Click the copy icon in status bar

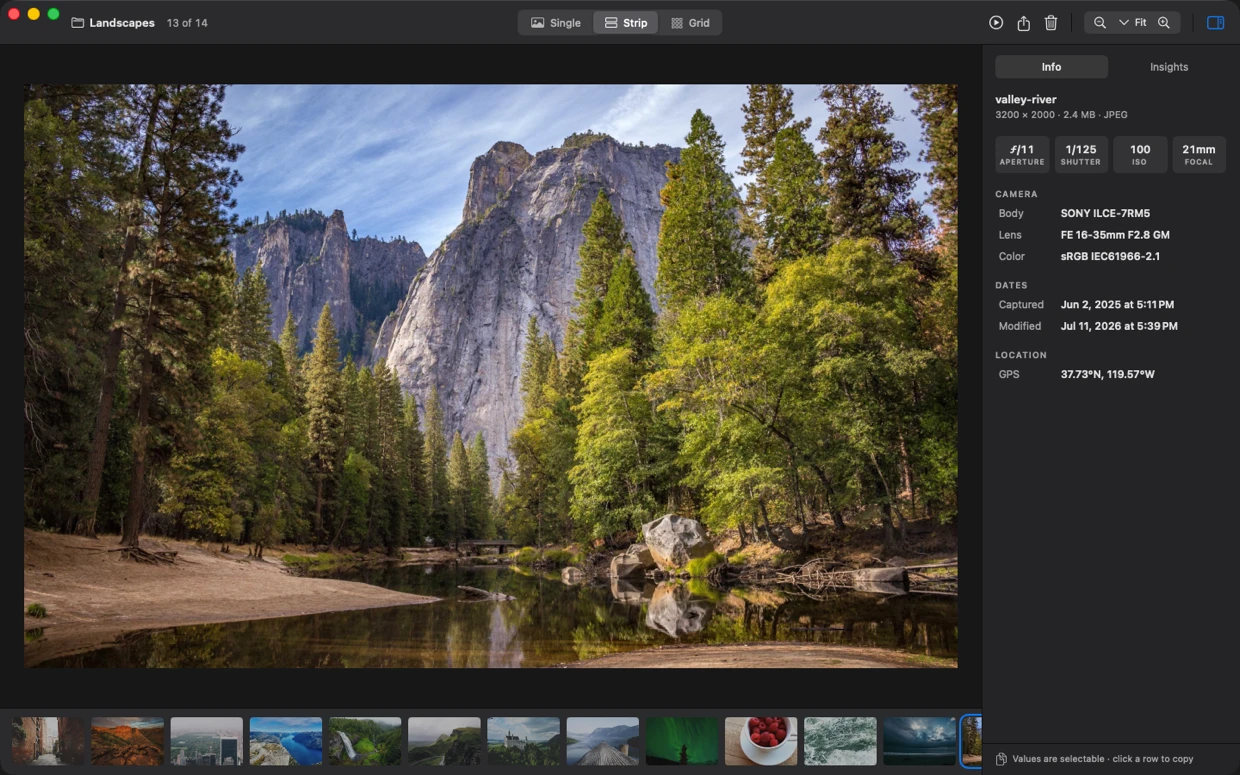pyautogui.click(x=1001, y=759)
